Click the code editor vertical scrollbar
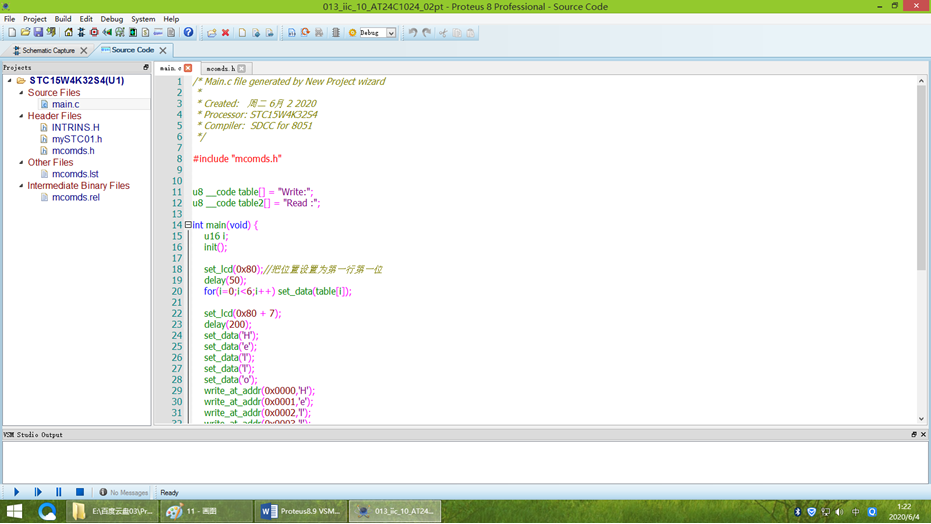The height and width of the screenshot is (524, 931). pyautogui.click(x=921, y=178)
